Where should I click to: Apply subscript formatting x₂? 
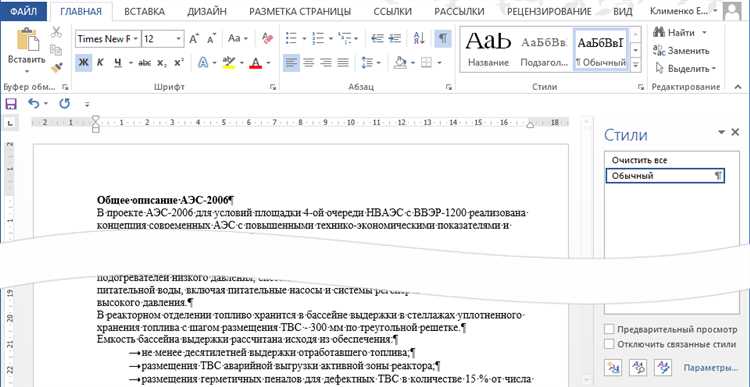(x=162, y=63)
